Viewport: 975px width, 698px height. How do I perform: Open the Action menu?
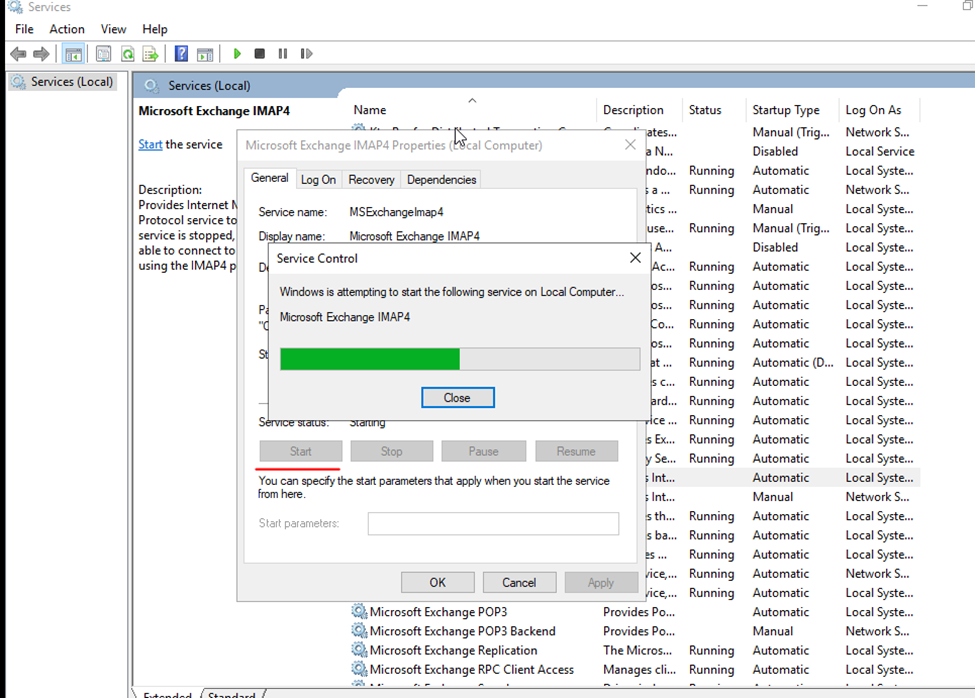(x=67, y=29)
